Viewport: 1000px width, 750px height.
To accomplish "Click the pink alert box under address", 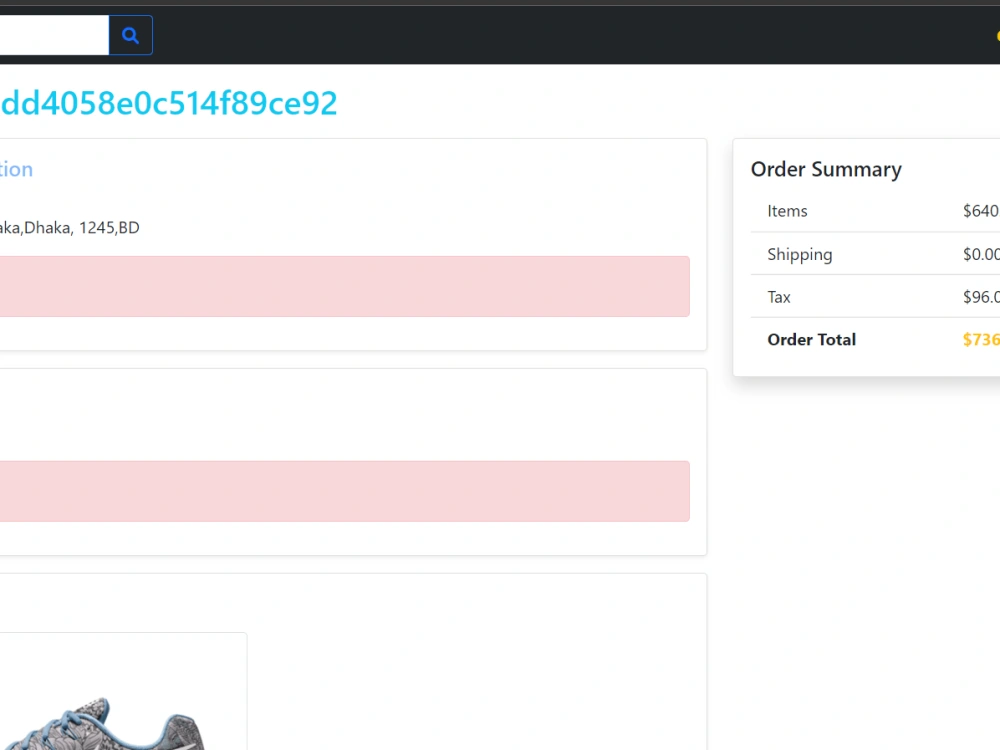I will pyautogui.click(x=344, y=286).
